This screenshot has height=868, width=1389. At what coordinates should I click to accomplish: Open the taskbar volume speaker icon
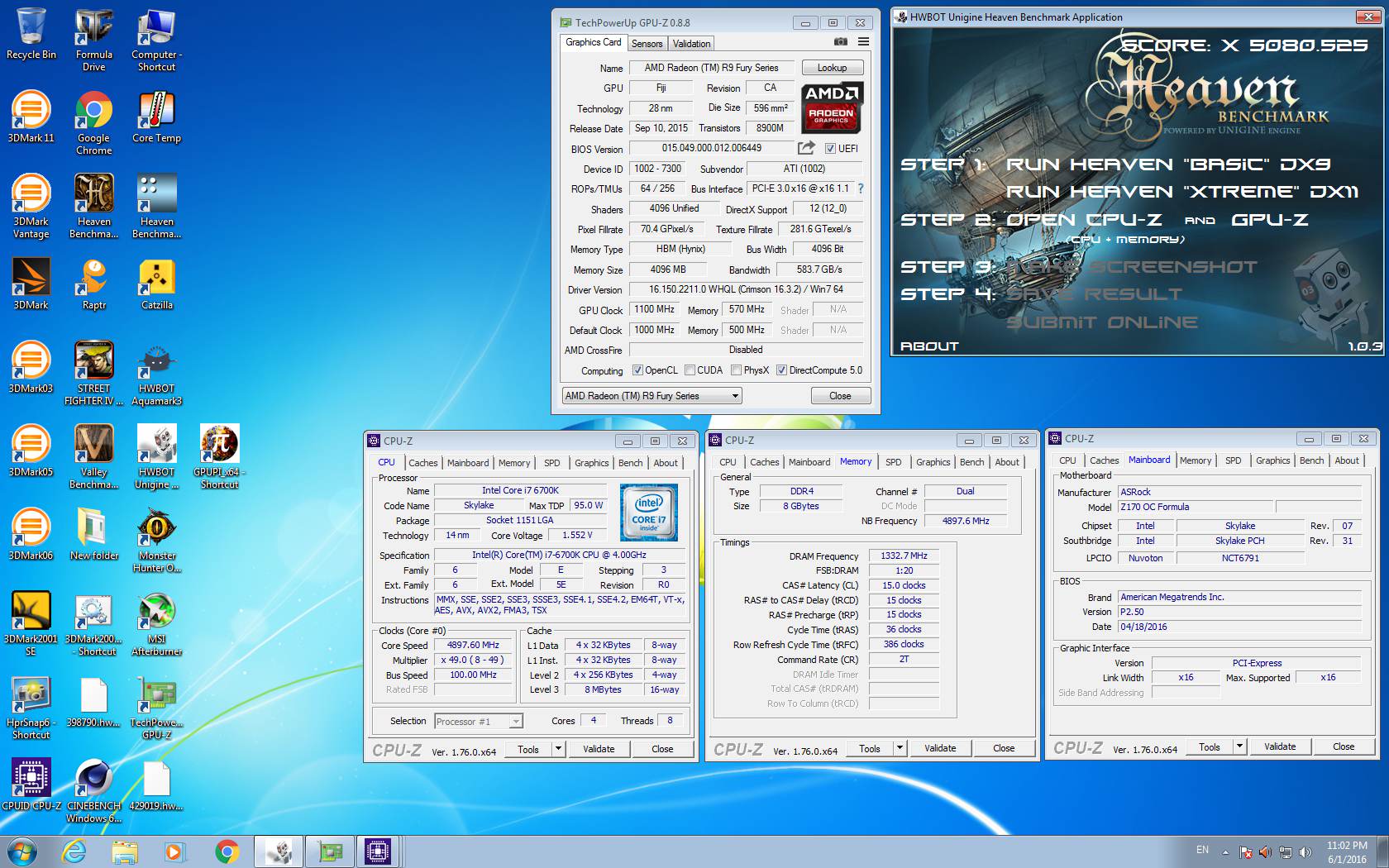tap(1305, 851)
